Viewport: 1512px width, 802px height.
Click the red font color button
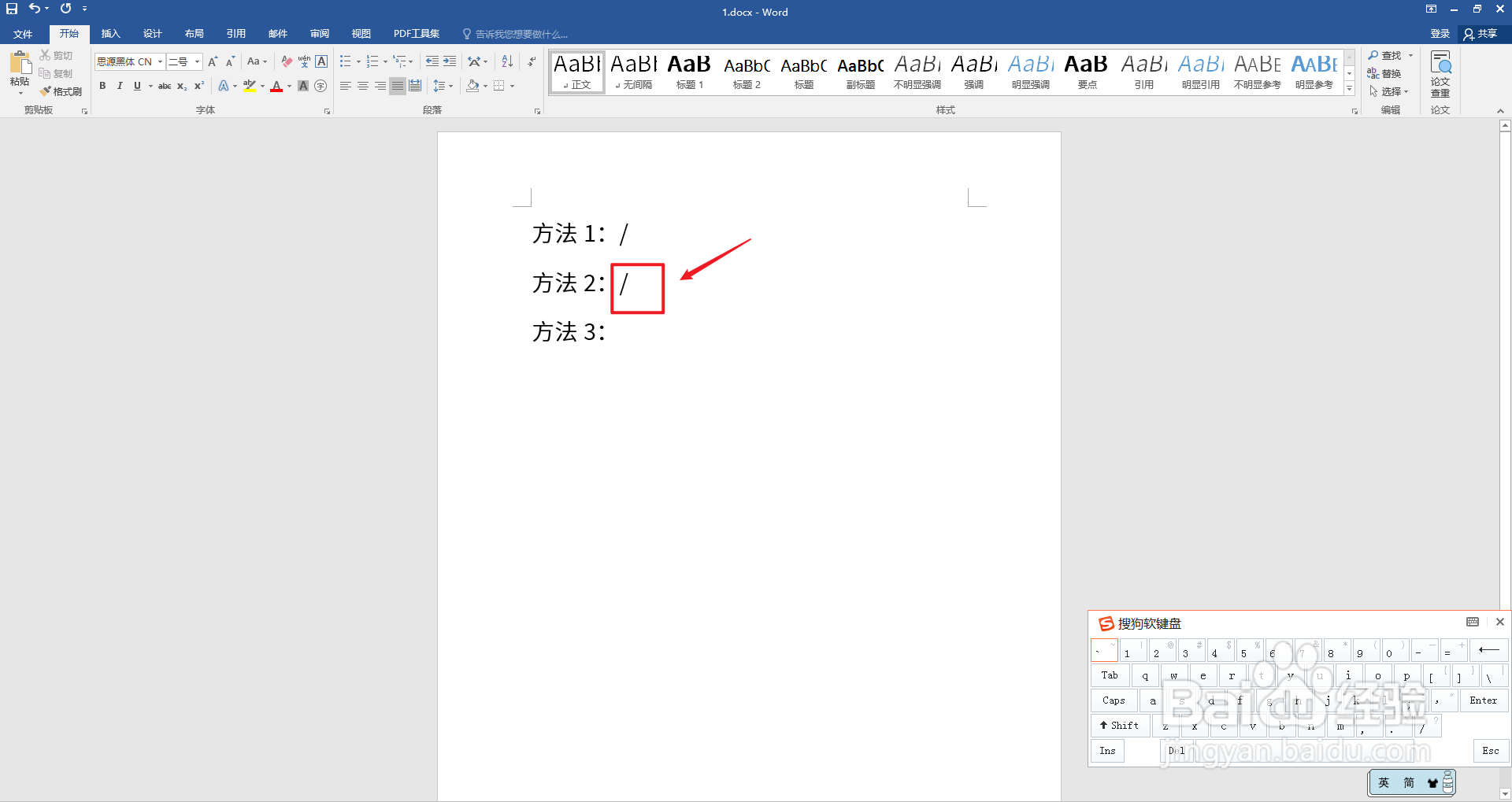click(x=276, y=86)
